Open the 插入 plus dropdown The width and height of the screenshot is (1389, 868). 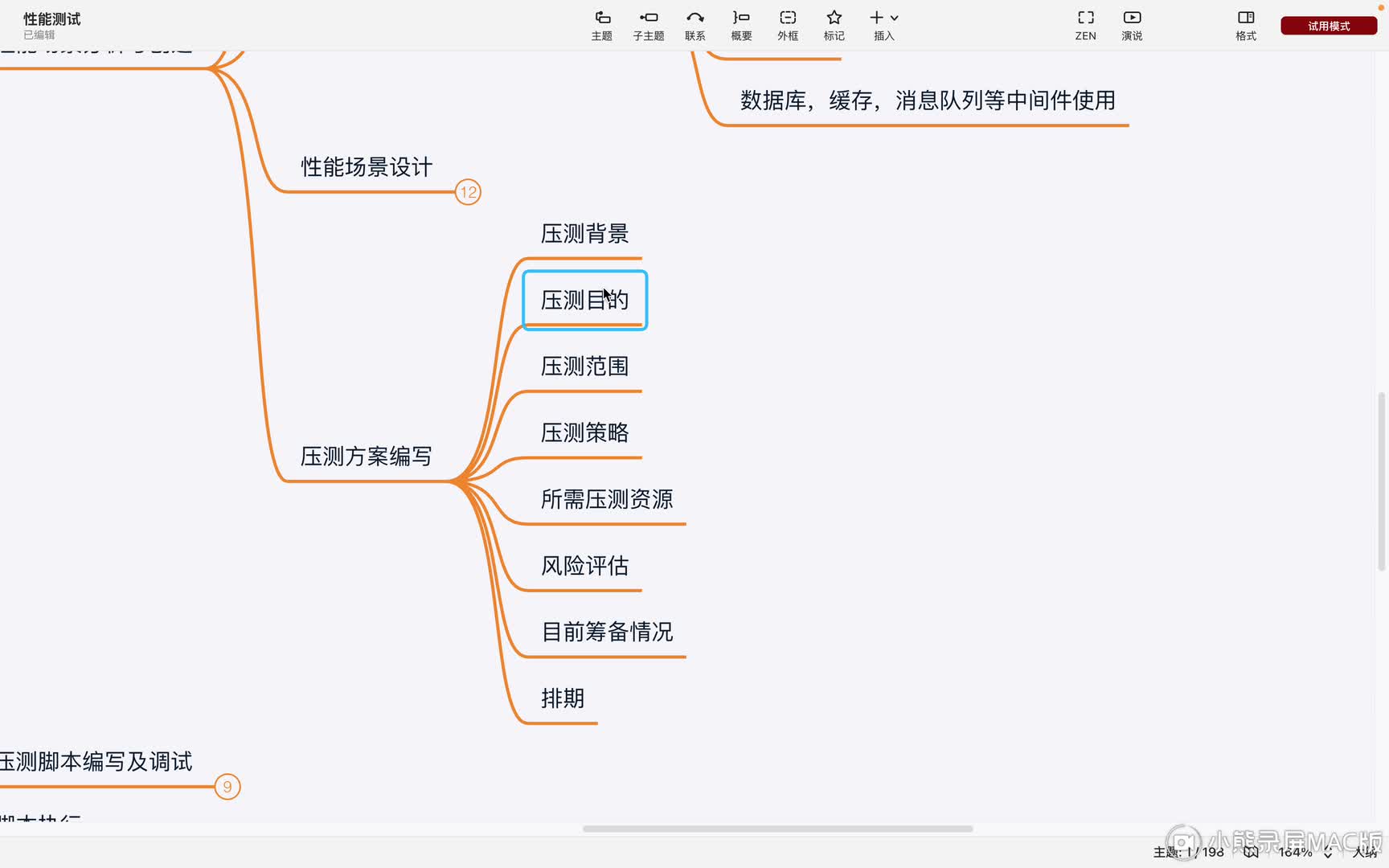coord(883,25)
